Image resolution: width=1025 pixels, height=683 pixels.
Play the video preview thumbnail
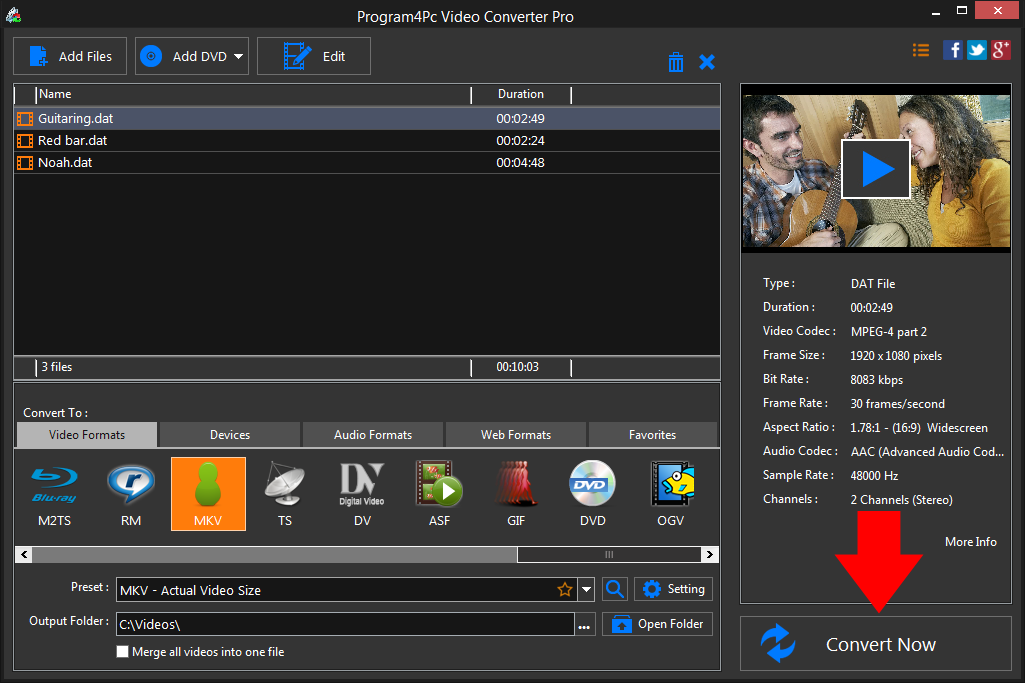(x=875, y=169)
